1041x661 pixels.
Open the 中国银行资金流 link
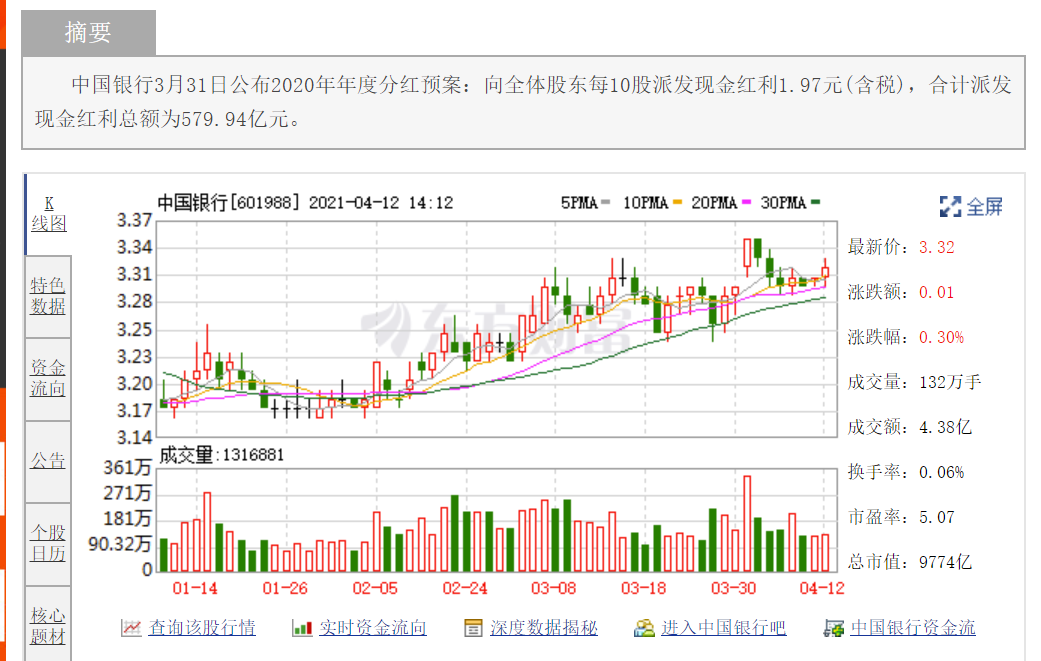(x=913, y=627)
